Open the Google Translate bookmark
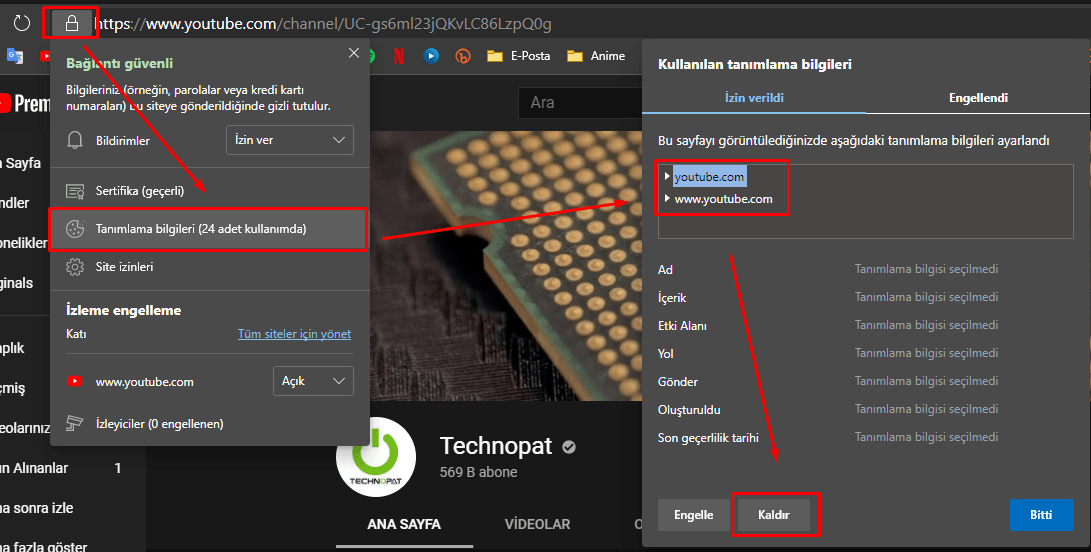Image resolution: width=1091 pixels, height=552 pixels. tap(15, 56)
